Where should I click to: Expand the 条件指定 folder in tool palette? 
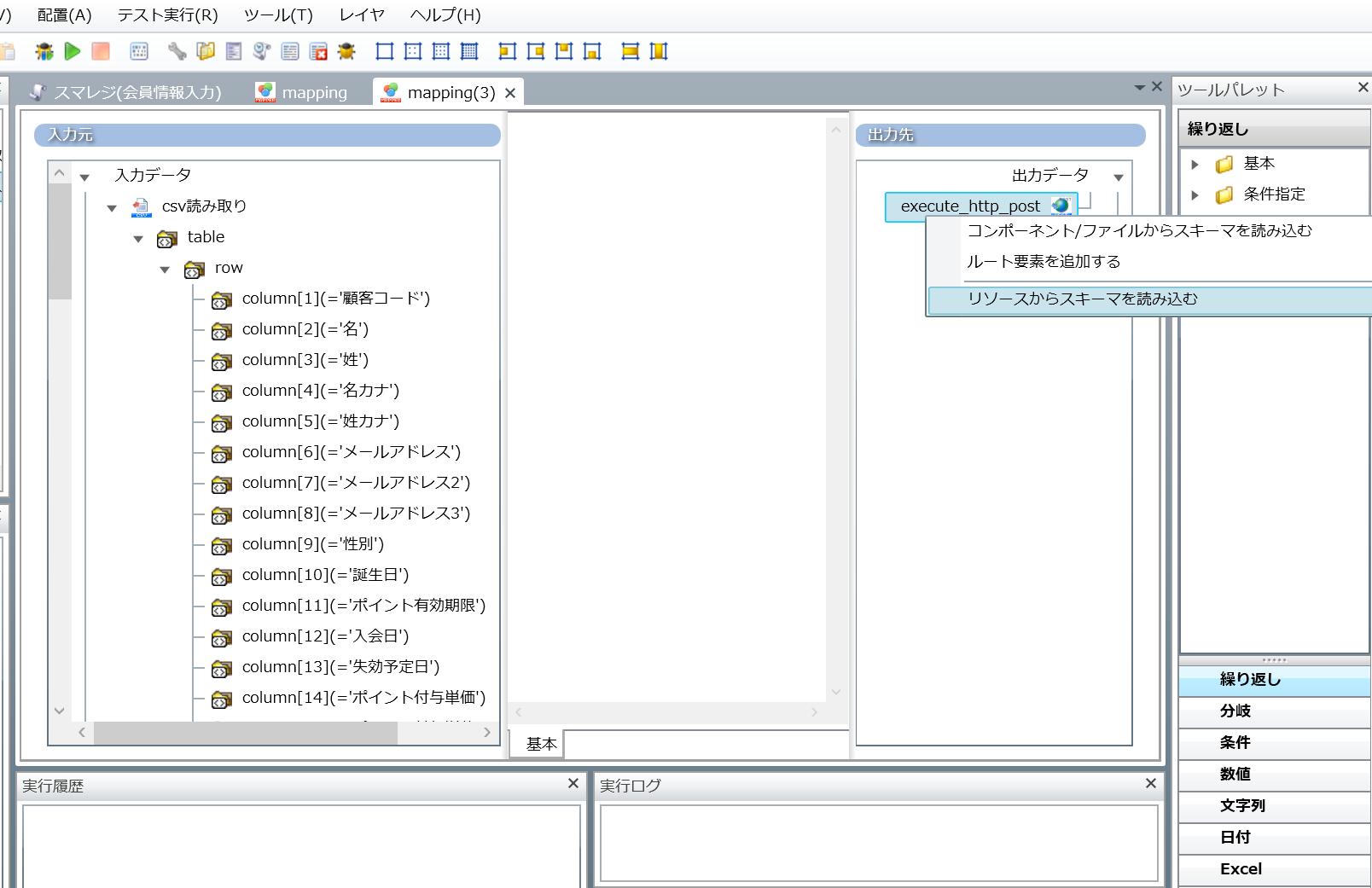(1195, 194)
